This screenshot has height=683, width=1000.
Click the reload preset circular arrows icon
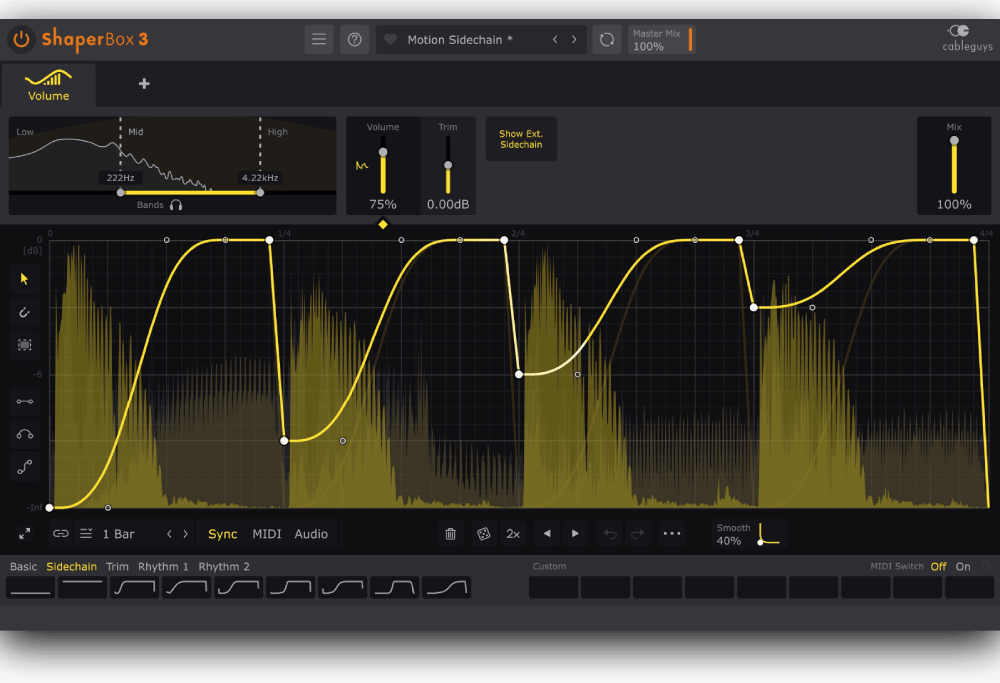point(607,40)
